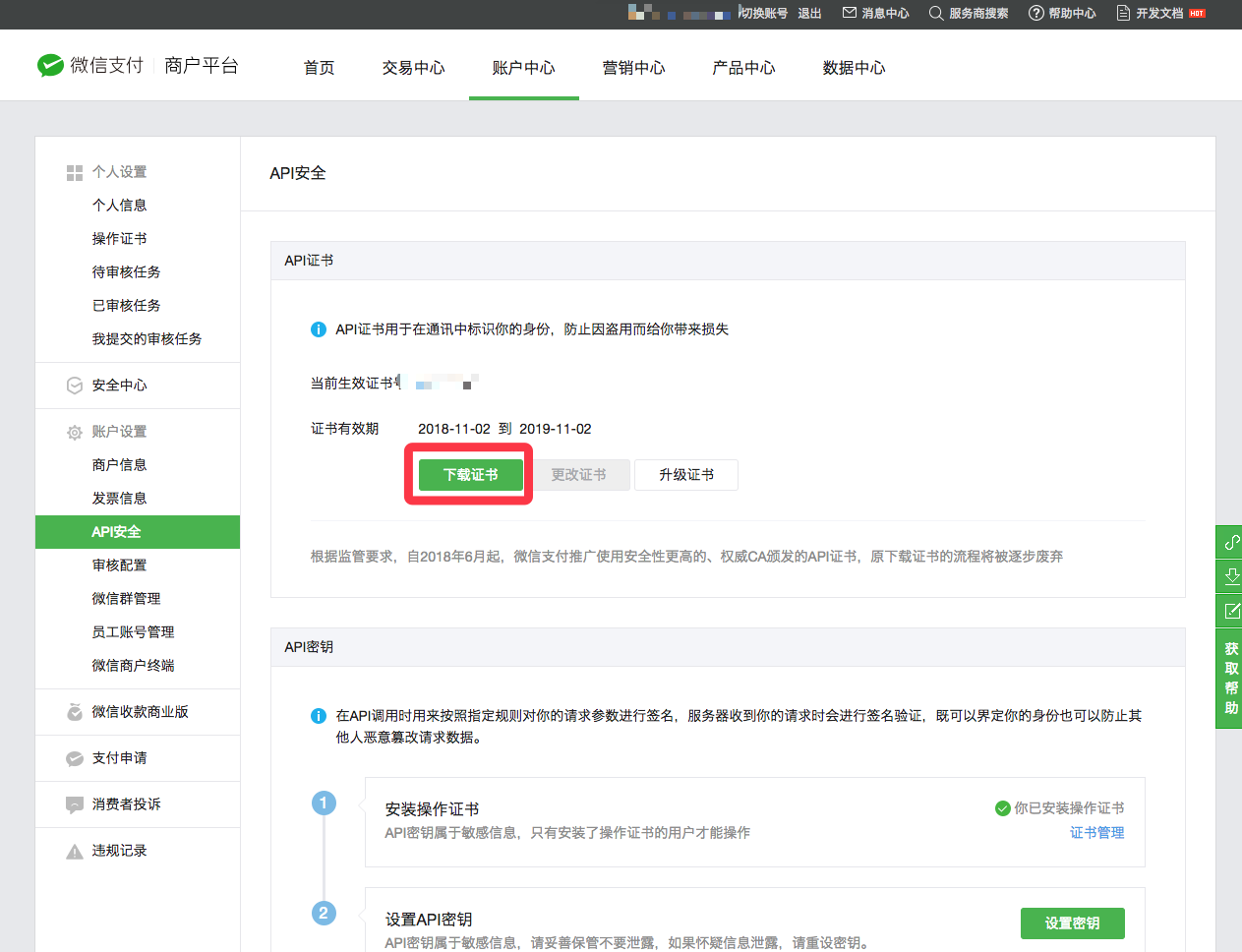This screenshot has width=1242, height=952.
Task: Click the 设置API密钥 step heading
Action: click(x=429, y=920)
